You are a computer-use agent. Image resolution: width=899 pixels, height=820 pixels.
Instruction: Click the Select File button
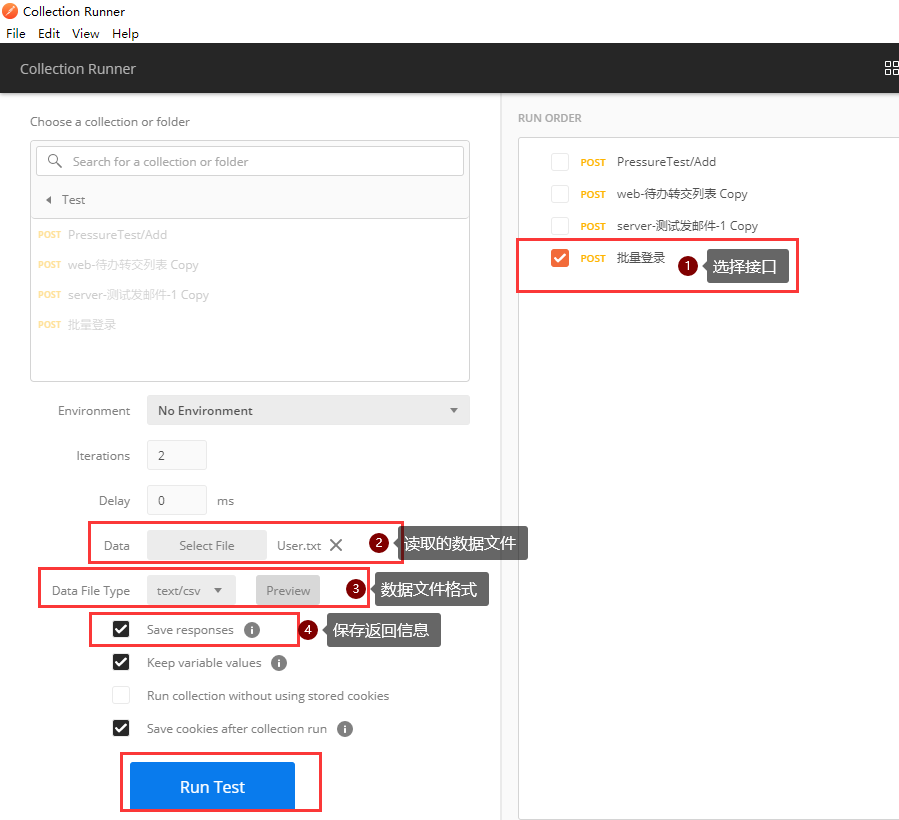click(207, 545)
